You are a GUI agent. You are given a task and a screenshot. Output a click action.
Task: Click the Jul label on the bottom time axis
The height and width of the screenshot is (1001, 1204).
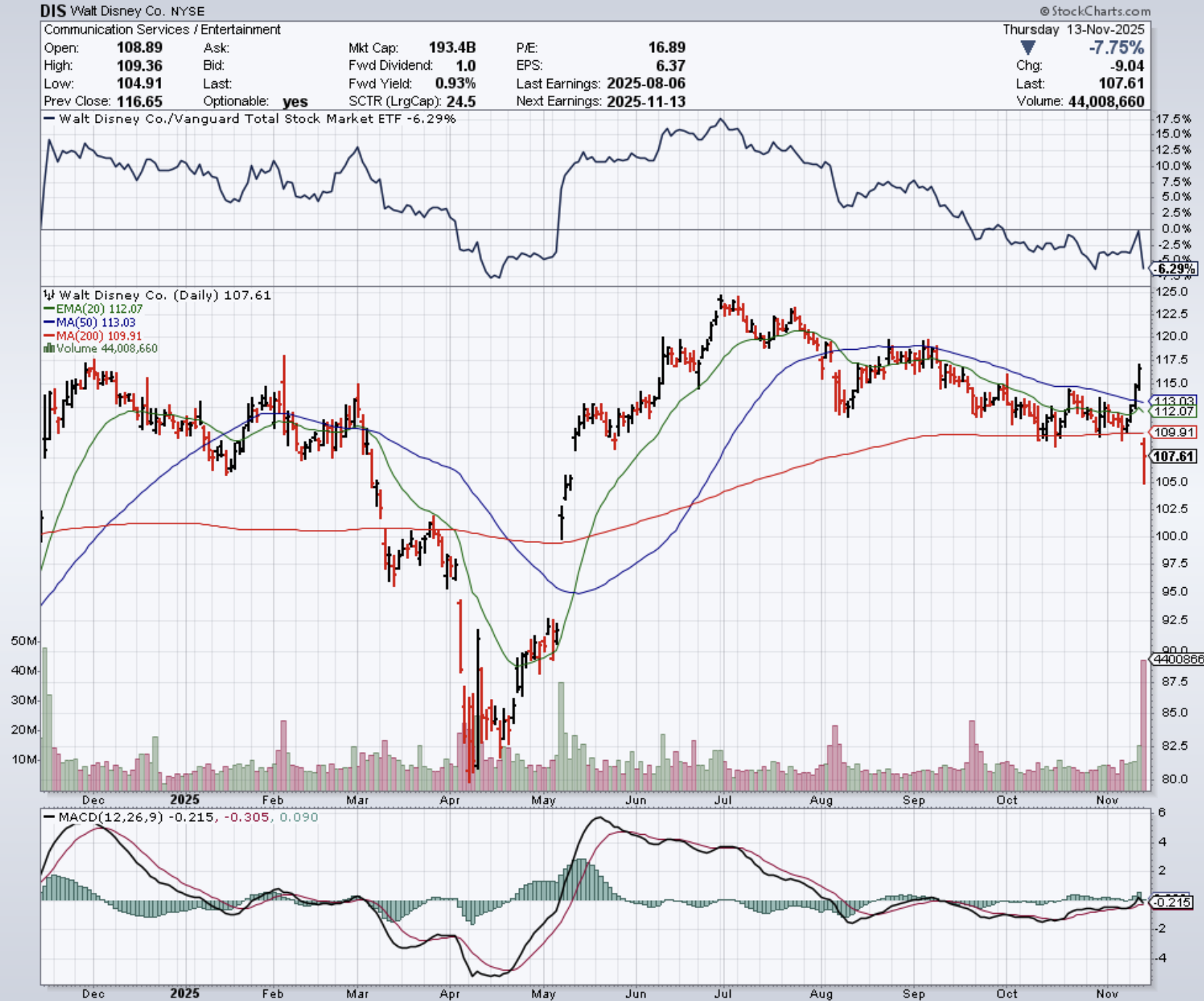tap(722, 994)
